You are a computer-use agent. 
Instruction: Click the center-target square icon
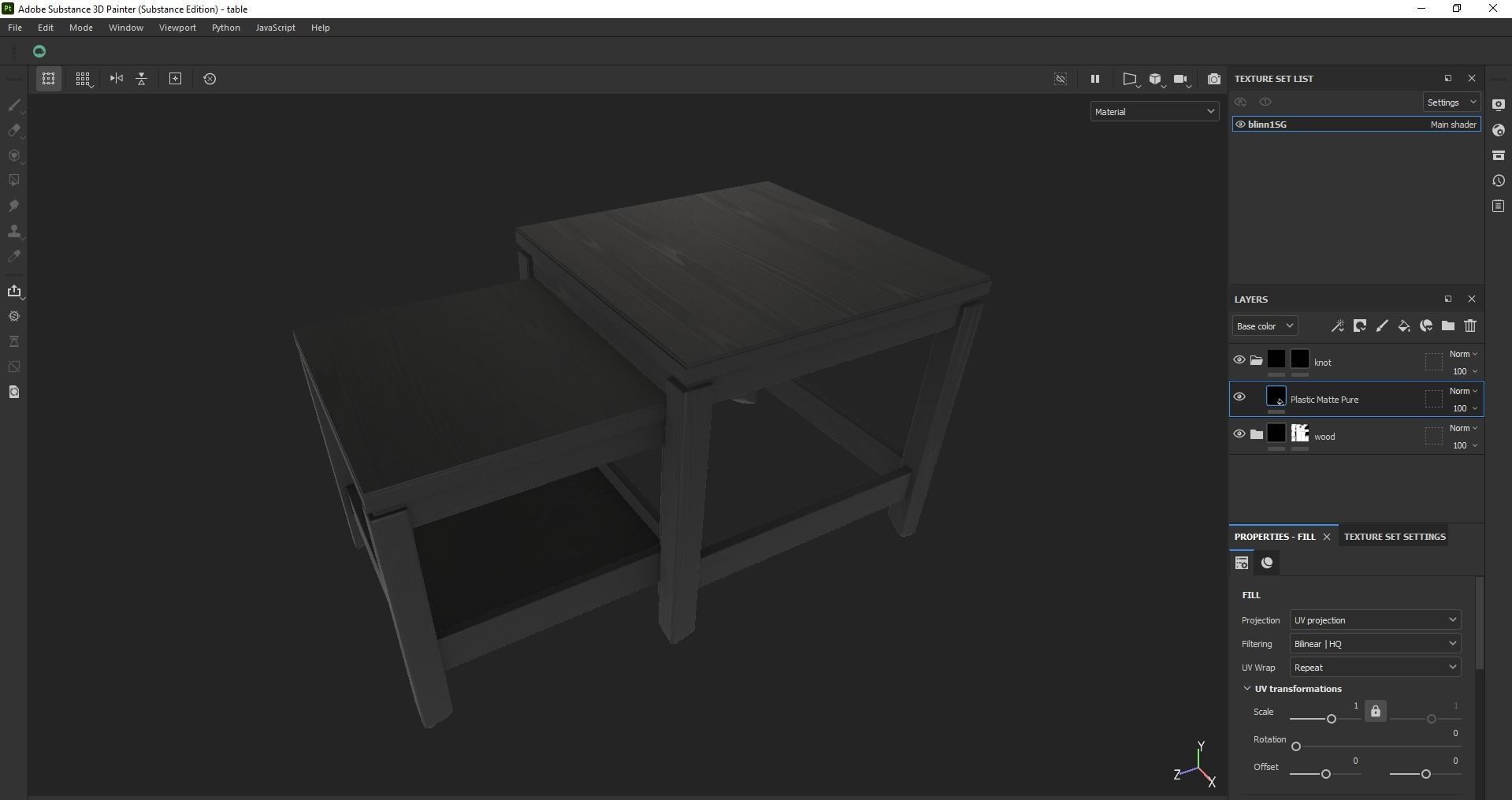coord(176,79)
